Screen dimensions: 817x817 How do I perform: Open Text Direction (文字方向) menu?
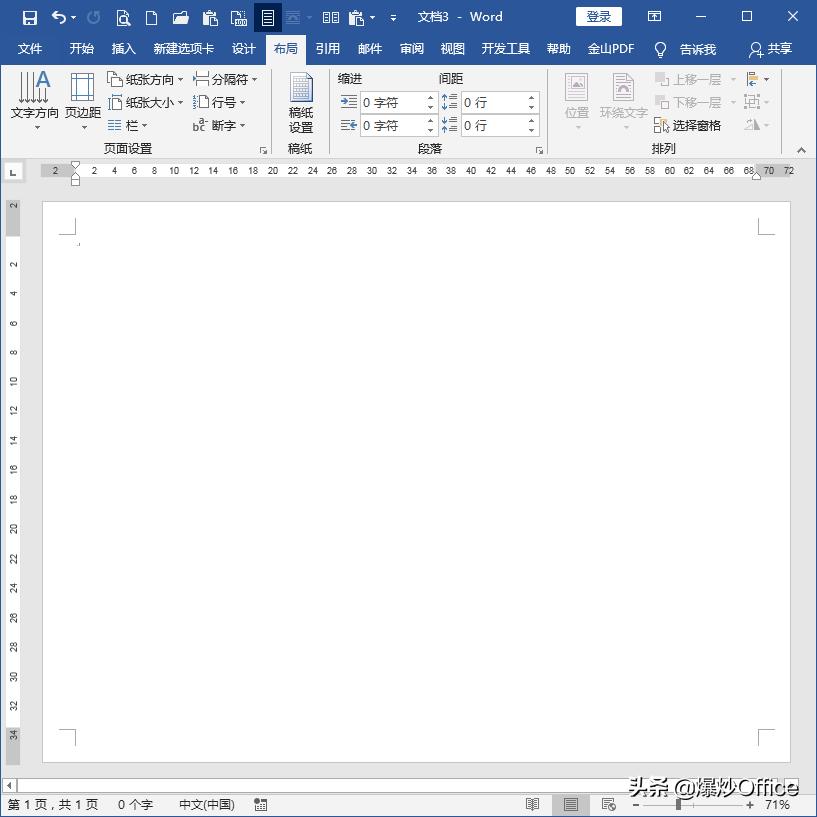coord(34,101)
